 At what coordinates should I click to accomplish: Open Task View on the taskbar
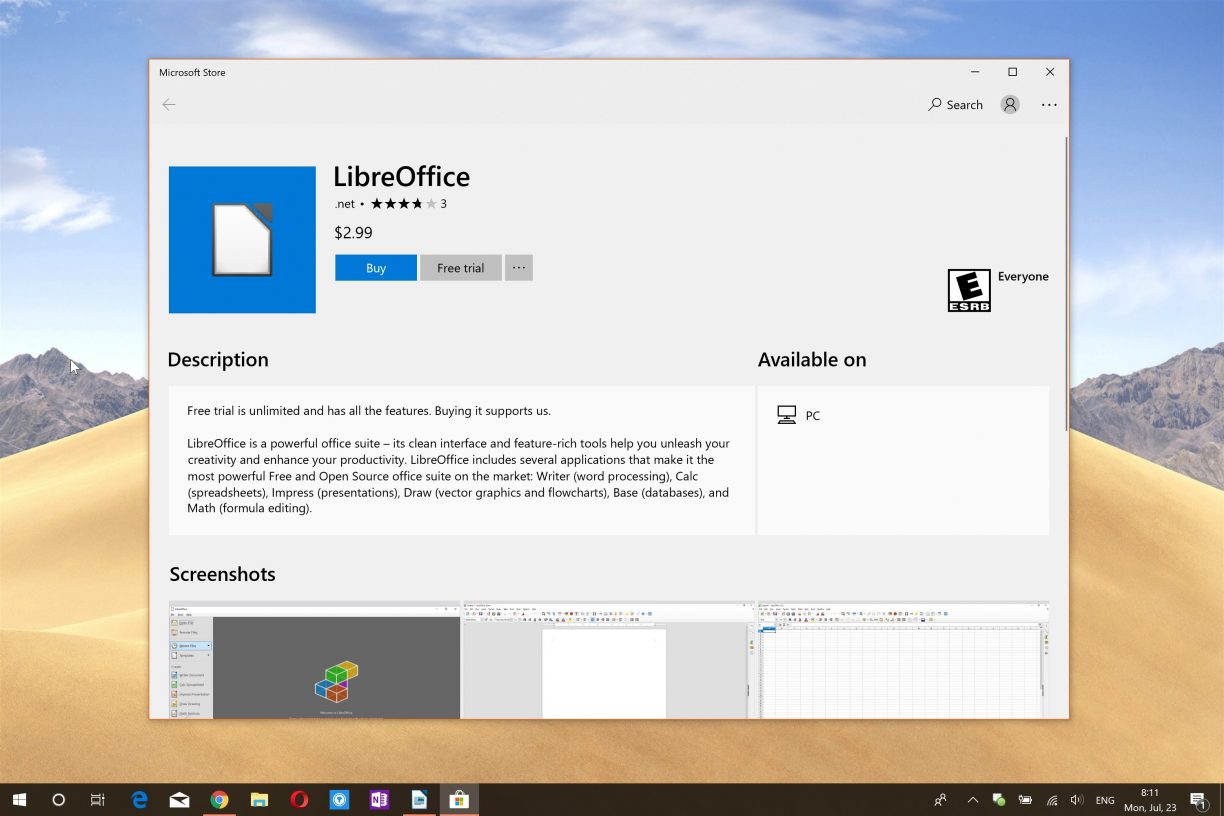(97, 800)
